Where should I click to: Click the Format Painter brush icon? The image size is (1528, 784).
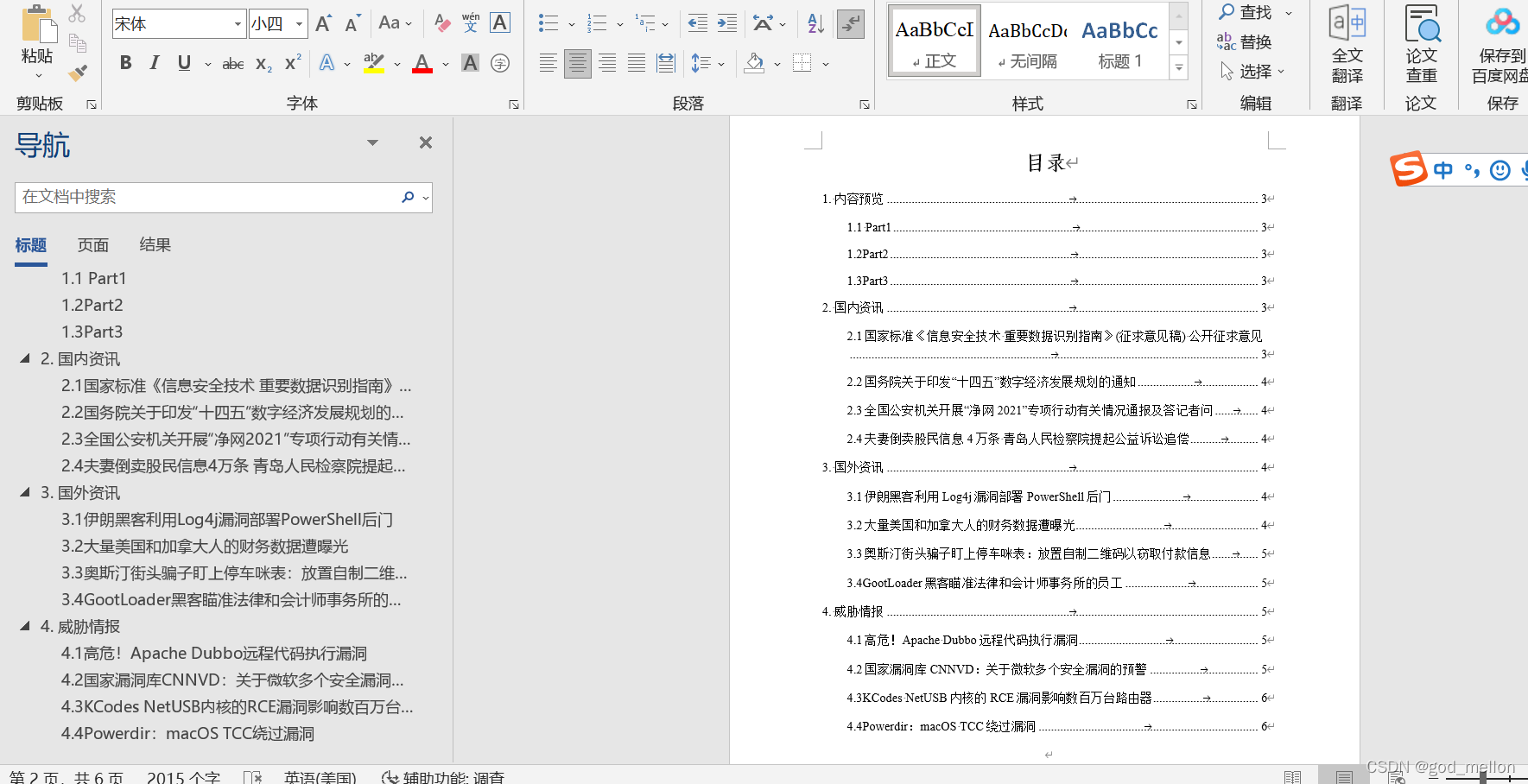coord(78,73)
